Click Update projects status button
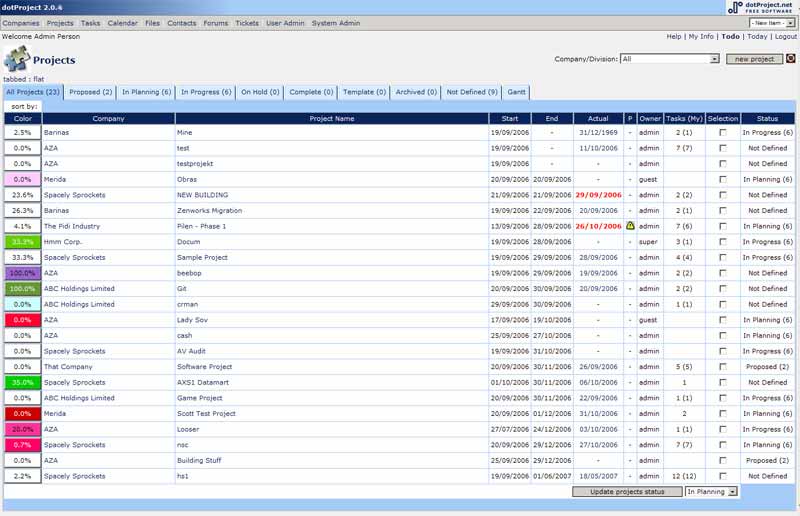This screenshot has width=800, height=516. [626, 492]
